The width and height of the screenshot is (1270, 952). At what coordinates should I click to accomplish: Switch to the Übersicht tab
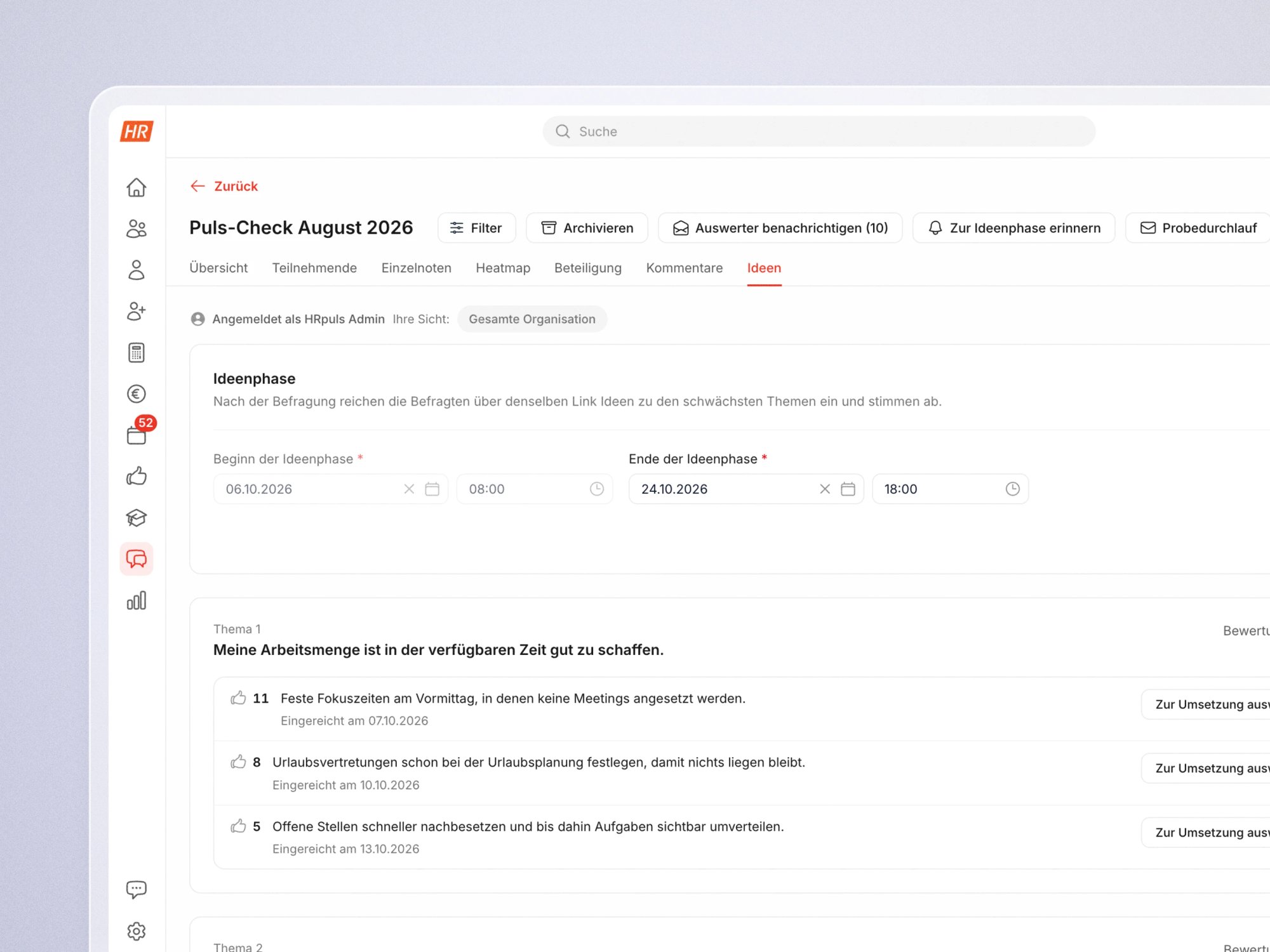click(218, 268)
